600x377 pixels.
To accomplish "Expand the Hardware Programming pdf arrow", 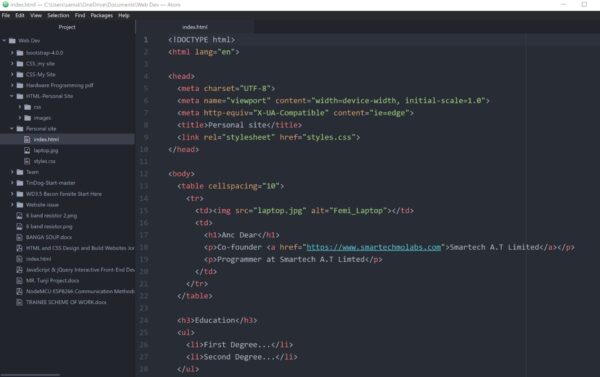I will point(12,85).
